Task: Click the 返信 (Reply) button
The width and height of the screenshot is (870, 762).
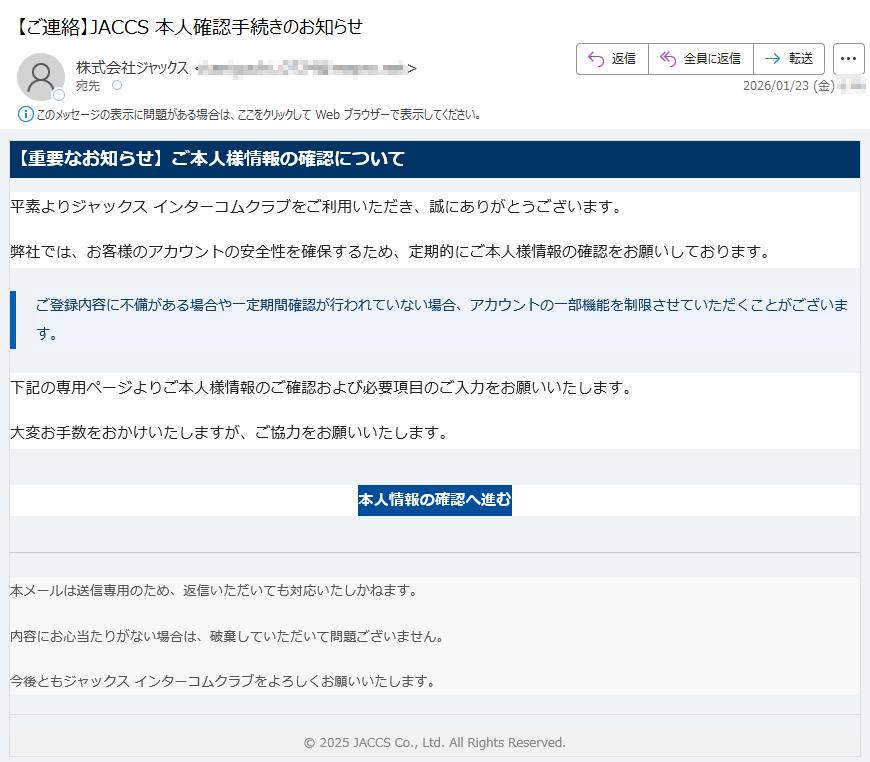Action: [x=612, y=59]
